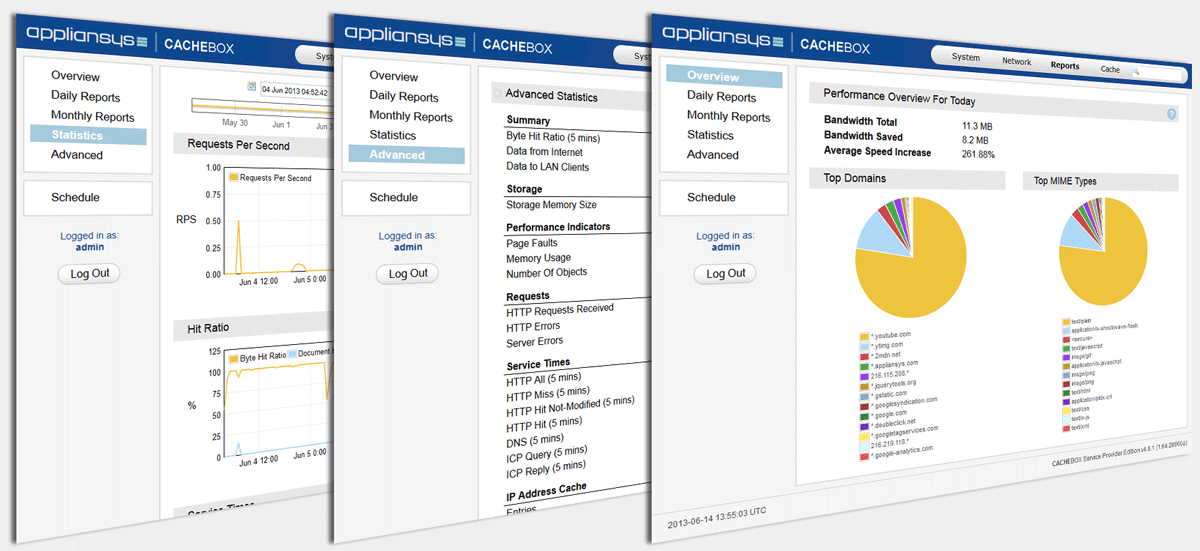Click Log Out in the rightmost window

pyautogui.click(x=725, y=273)
